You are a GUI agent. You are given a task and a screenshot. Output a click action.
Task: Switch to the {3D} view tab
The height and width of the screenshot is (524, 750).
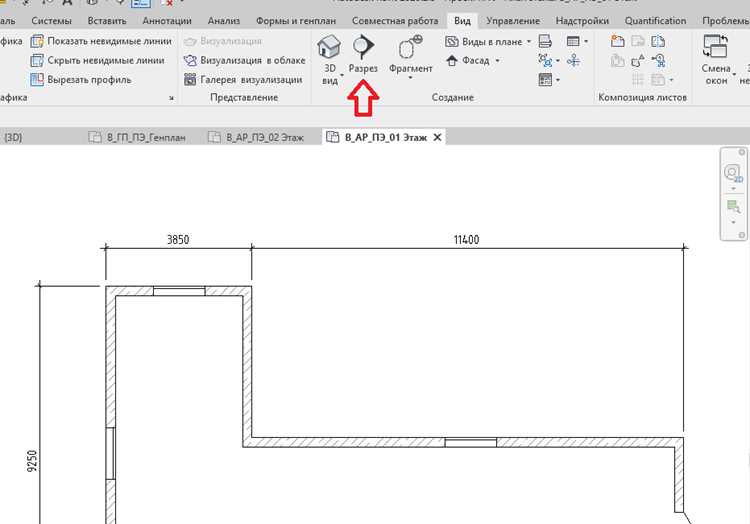13,138
